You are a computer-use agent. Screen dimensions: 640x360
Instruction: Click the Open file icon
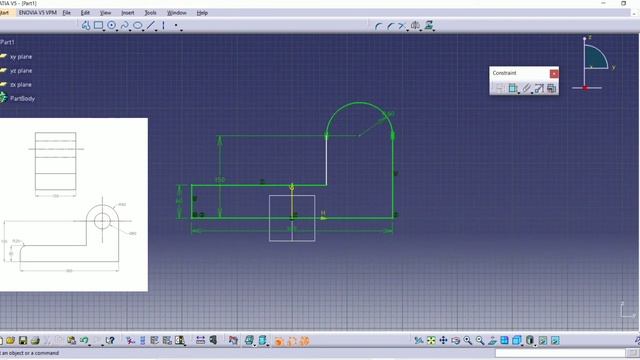pyautogui.click(x=11, y=340)
